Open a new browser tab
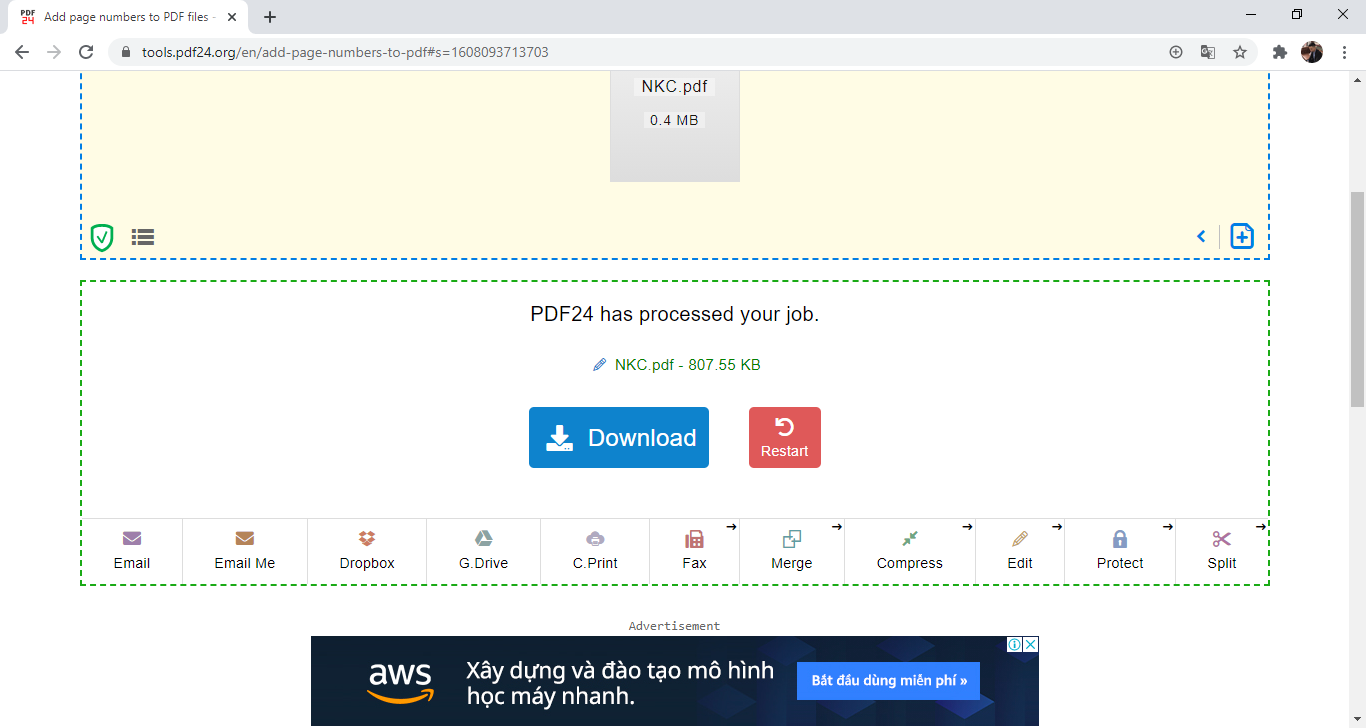Viewport: 1366px width, 728px height. (x=270, y=17)
